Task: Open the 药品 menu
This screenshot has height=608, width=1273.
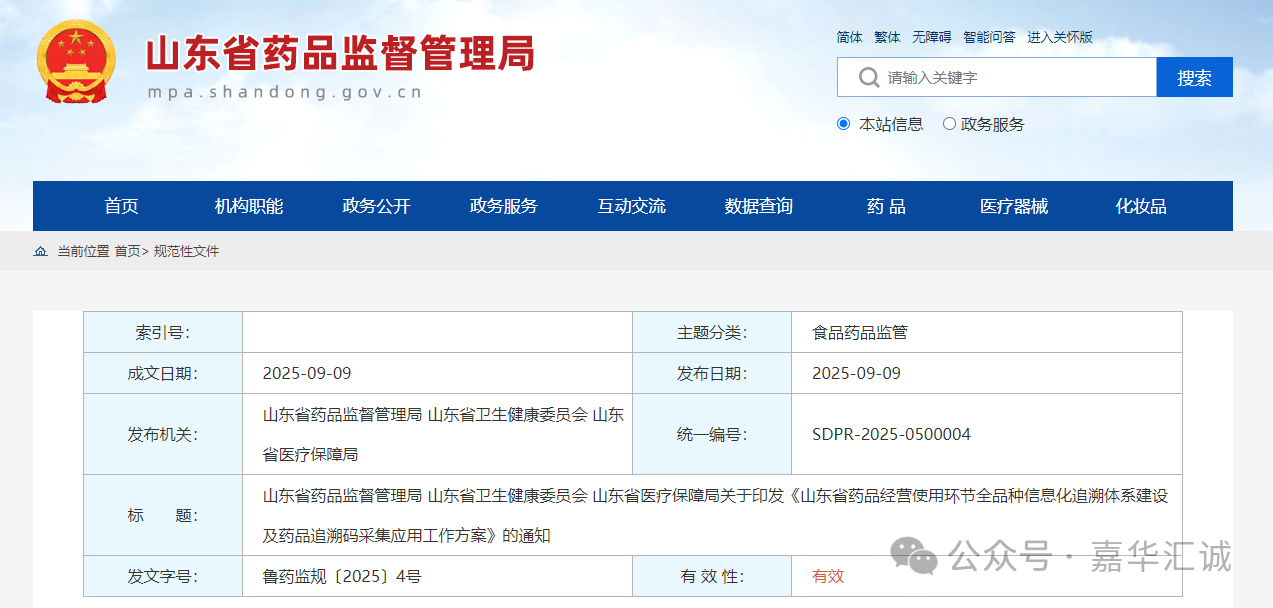Action: pyautogui.click(x=885, y=206)
